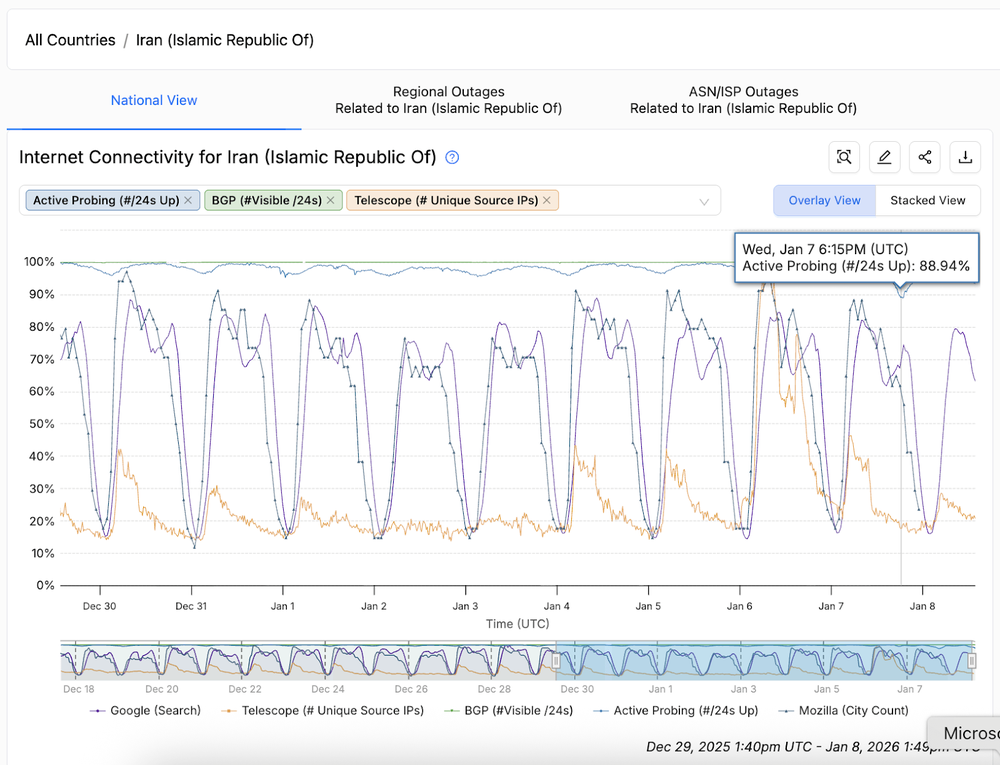
Task: Switch to Stacked View
Action: click(x=927, y=200)
